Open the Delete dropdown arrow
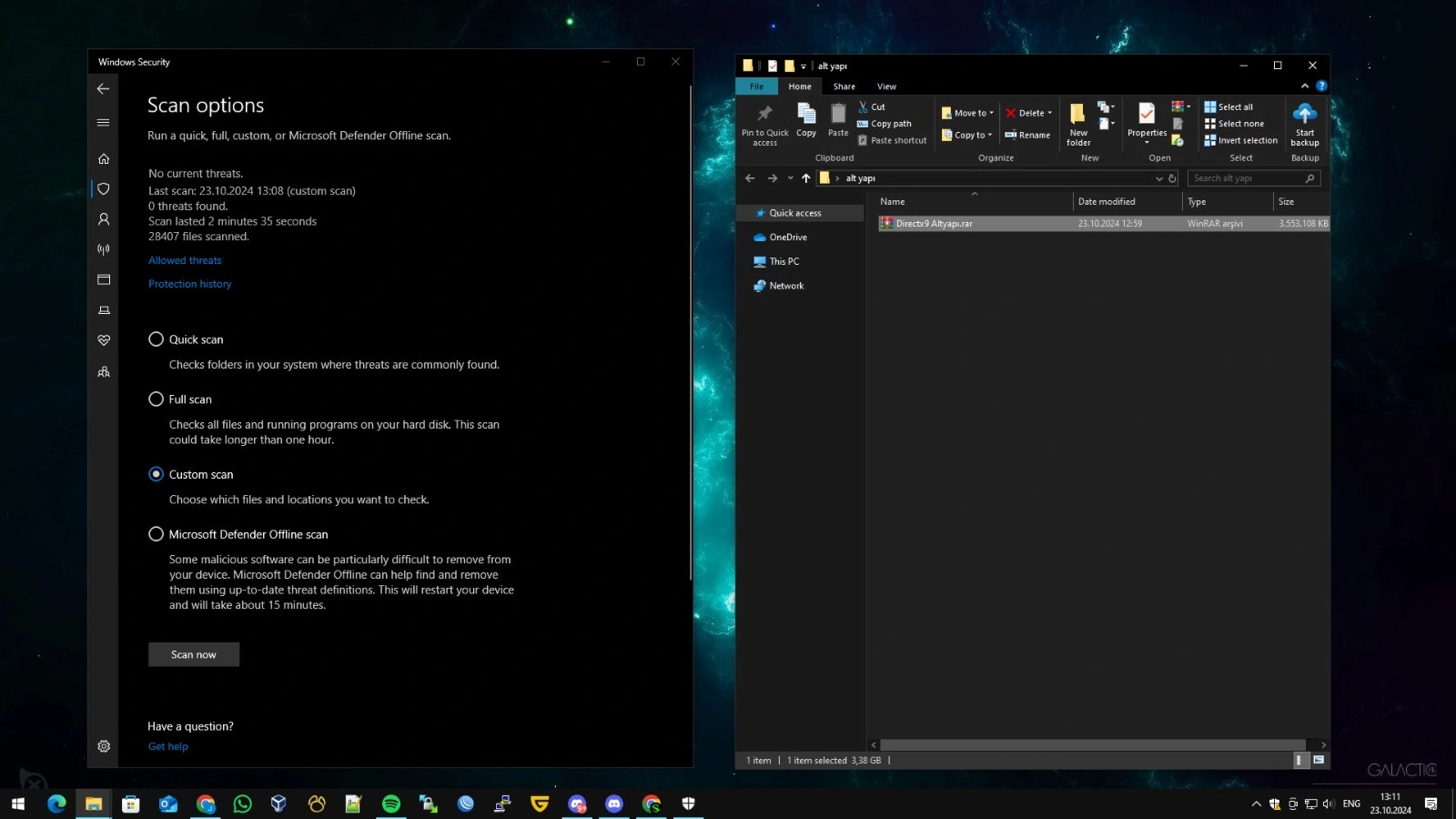The height and width of the screenshot is (819, 1456). pos(1049,114)
